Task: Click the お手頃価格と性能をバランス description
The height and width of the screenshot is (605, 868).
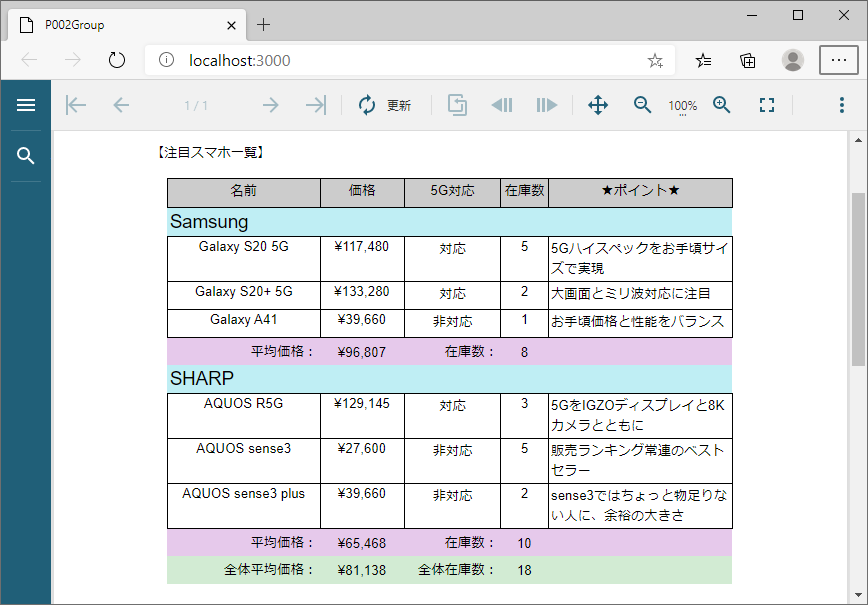Action: [x=638, y=322]
